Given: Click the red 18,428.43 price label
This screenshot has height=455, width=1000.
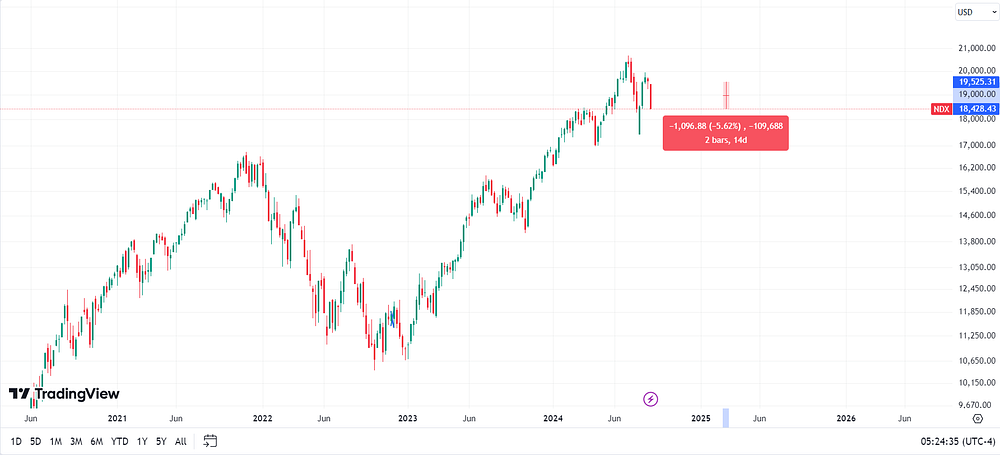Looking at the screenshot, I should pos(974,109).
